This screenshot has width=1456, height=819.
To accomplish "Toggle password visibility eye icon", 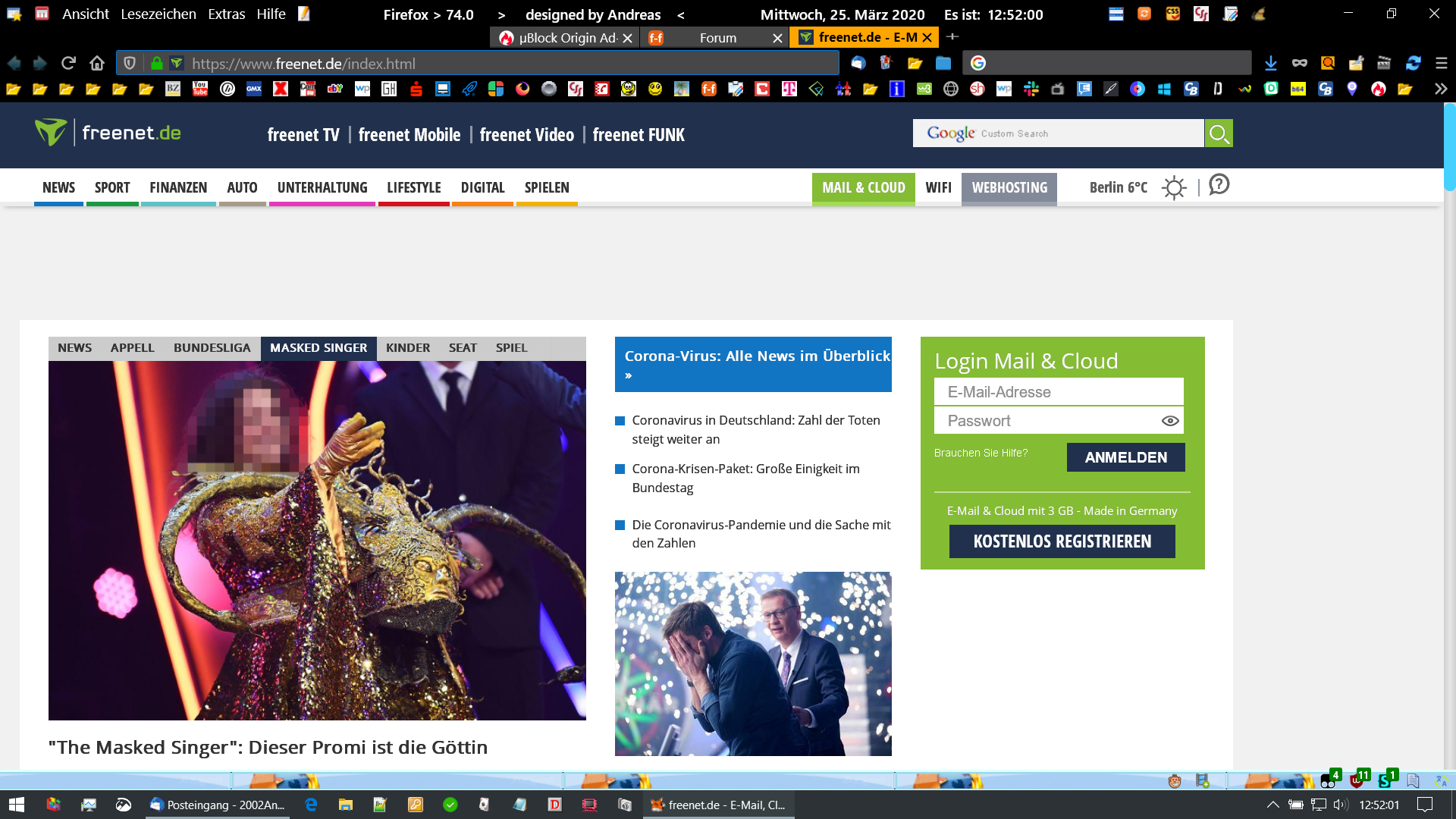I will tap(1170, 421).
